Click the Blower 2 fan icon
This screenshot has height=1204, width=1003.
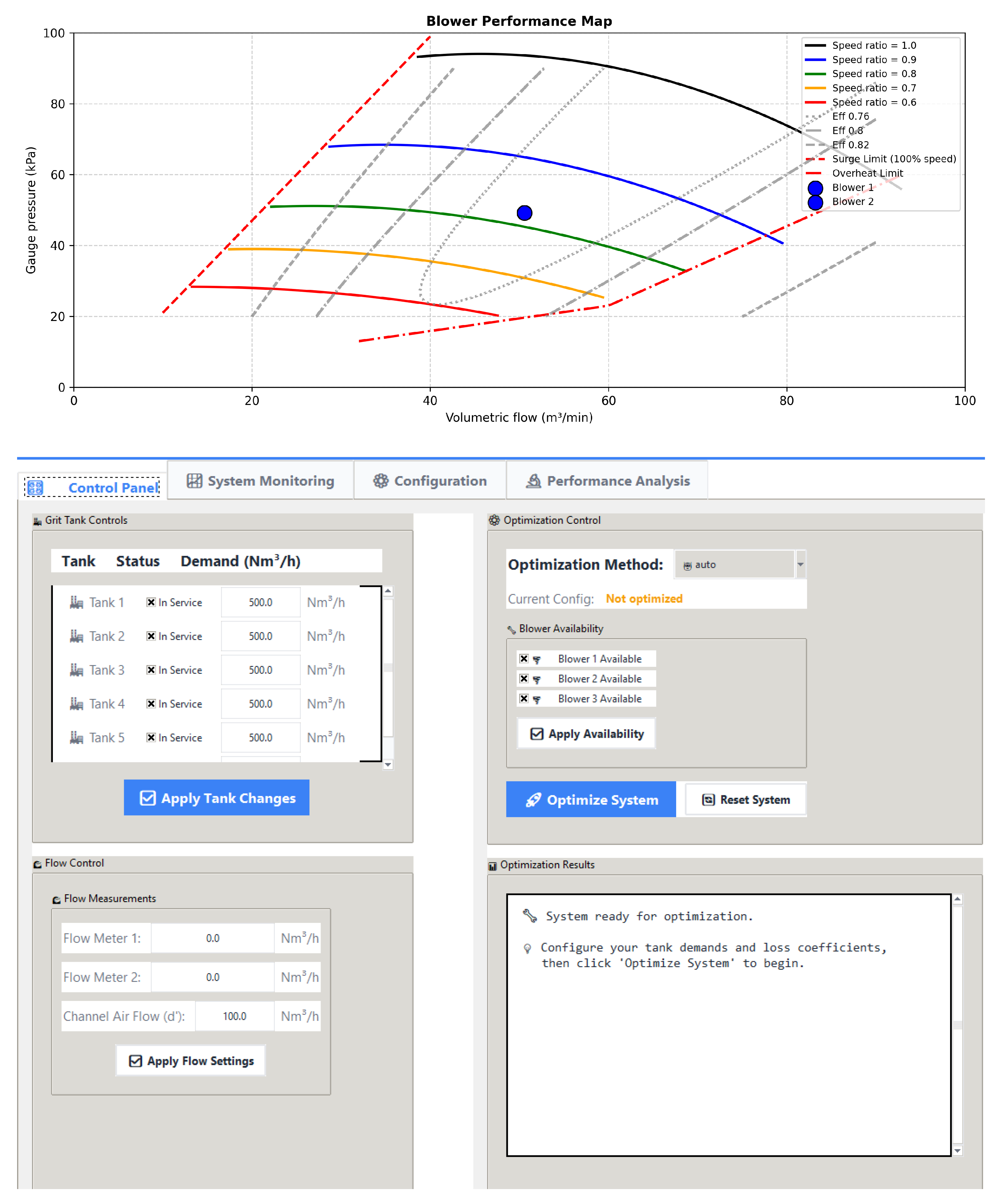coord(537,679)
